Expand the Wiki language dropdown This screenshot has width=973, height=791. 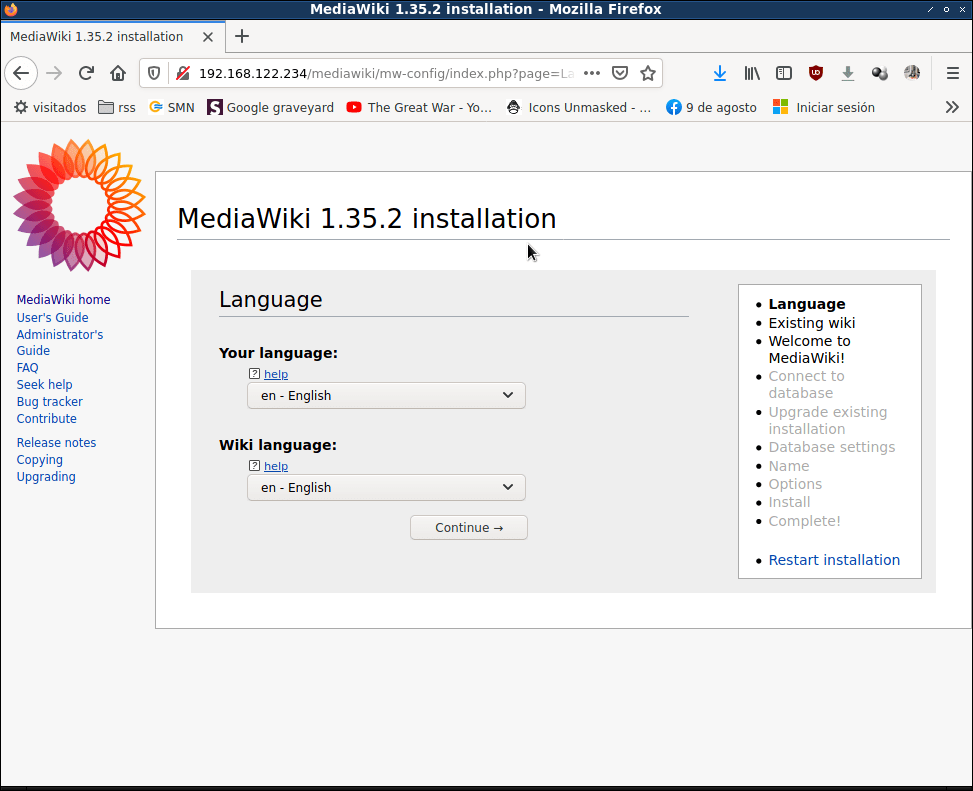(386, 488)
